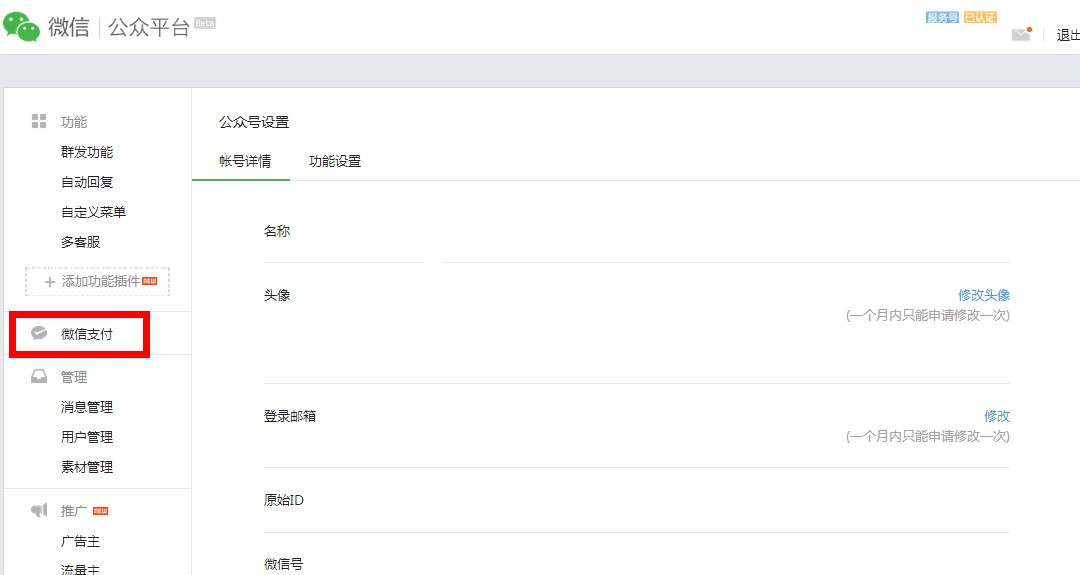1080x575 pixels.
Task: Click the 退出 logout link
Action: tap(1068, 35)
